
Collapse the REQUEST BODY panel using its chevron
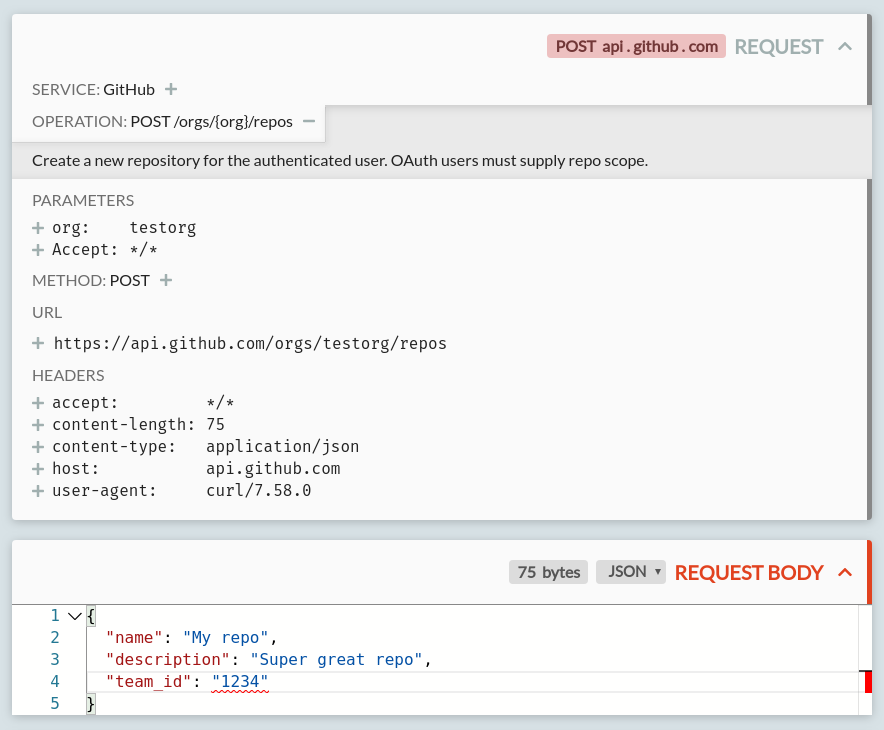pyautogui.click(x=845, y=572)
